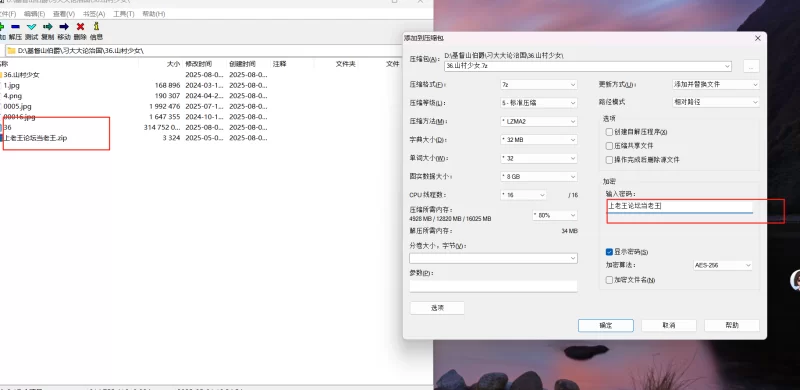The image size is (800, 390).
Task: Click the 取消 button in the dialog
Action: pyautogui.click(x=669, y=325)
